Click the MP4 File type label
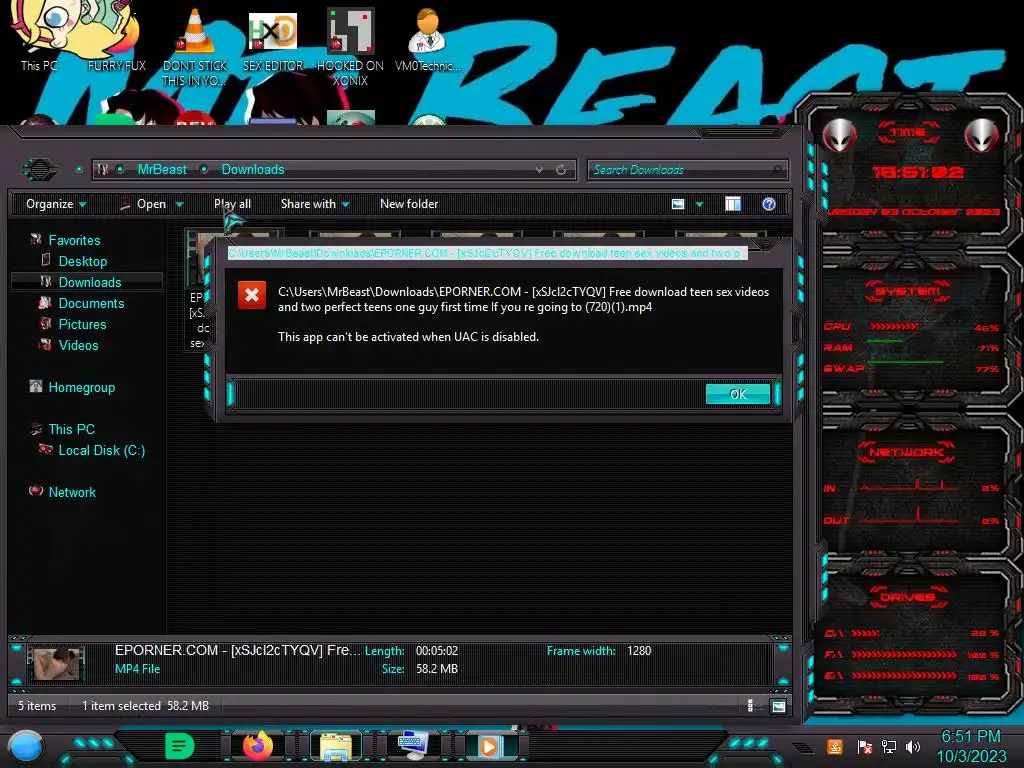This screenshot has height=768, width=1024. coord(137,669)
